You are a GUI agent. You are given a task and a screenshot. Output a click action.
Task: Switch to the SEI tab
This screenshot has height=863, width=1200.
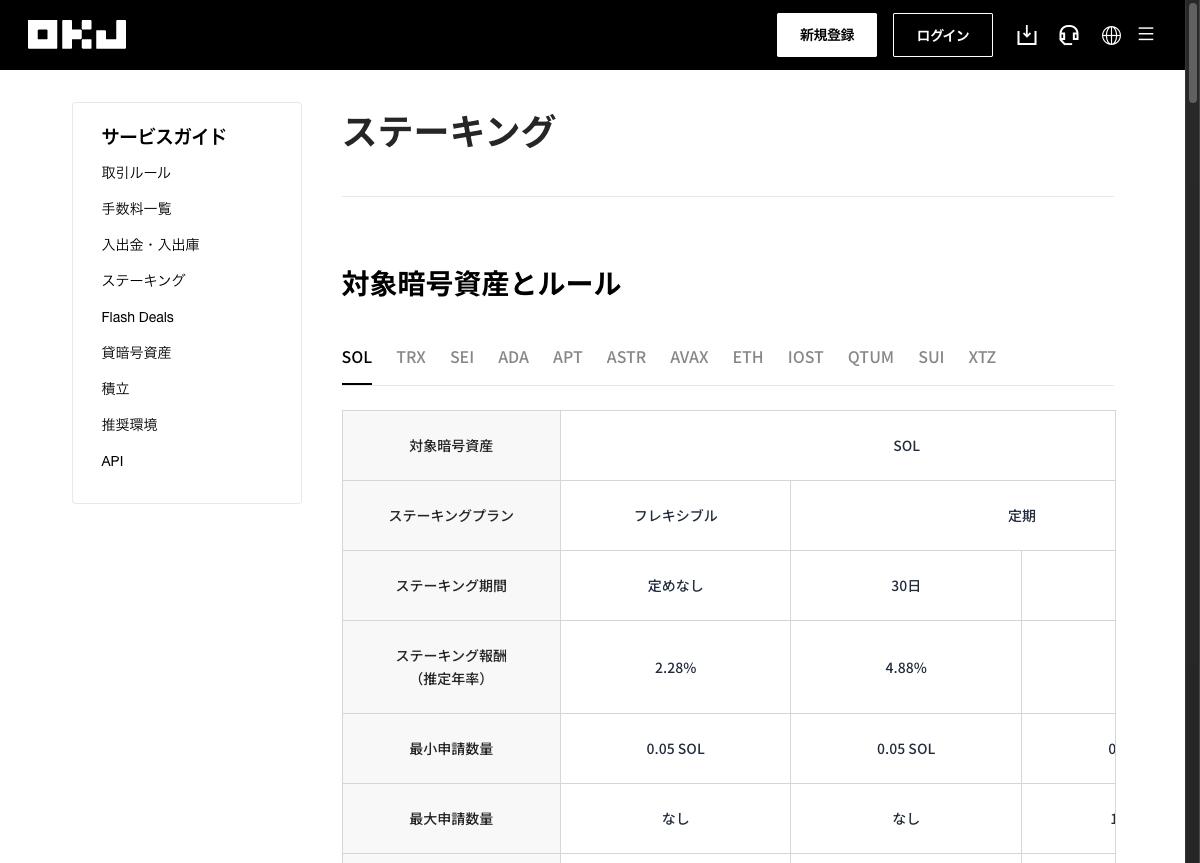pyautogui.click(x=462, y=357)
